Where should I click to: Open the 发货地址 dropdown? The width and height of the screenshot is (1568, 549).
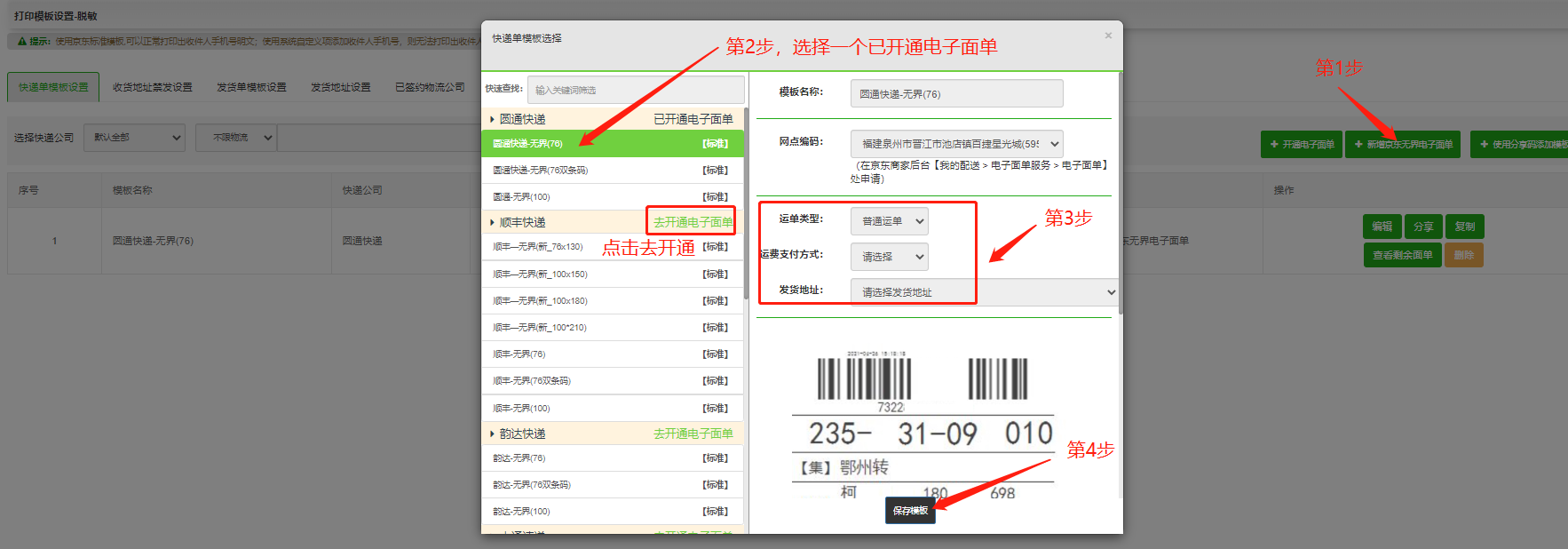1110,292
